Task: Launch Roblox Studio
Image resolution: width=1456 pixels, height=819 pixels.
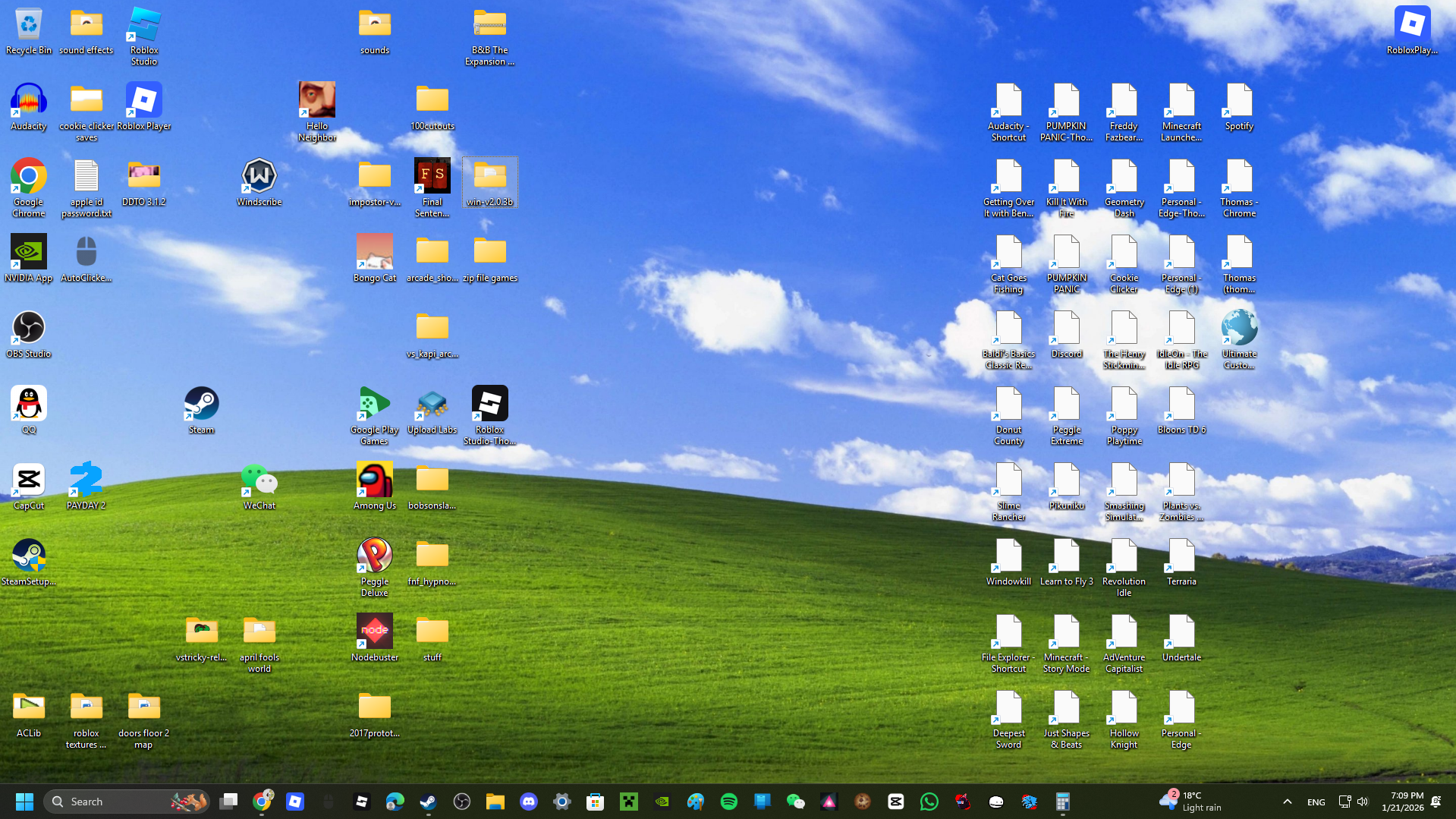Action: point(143,23)
